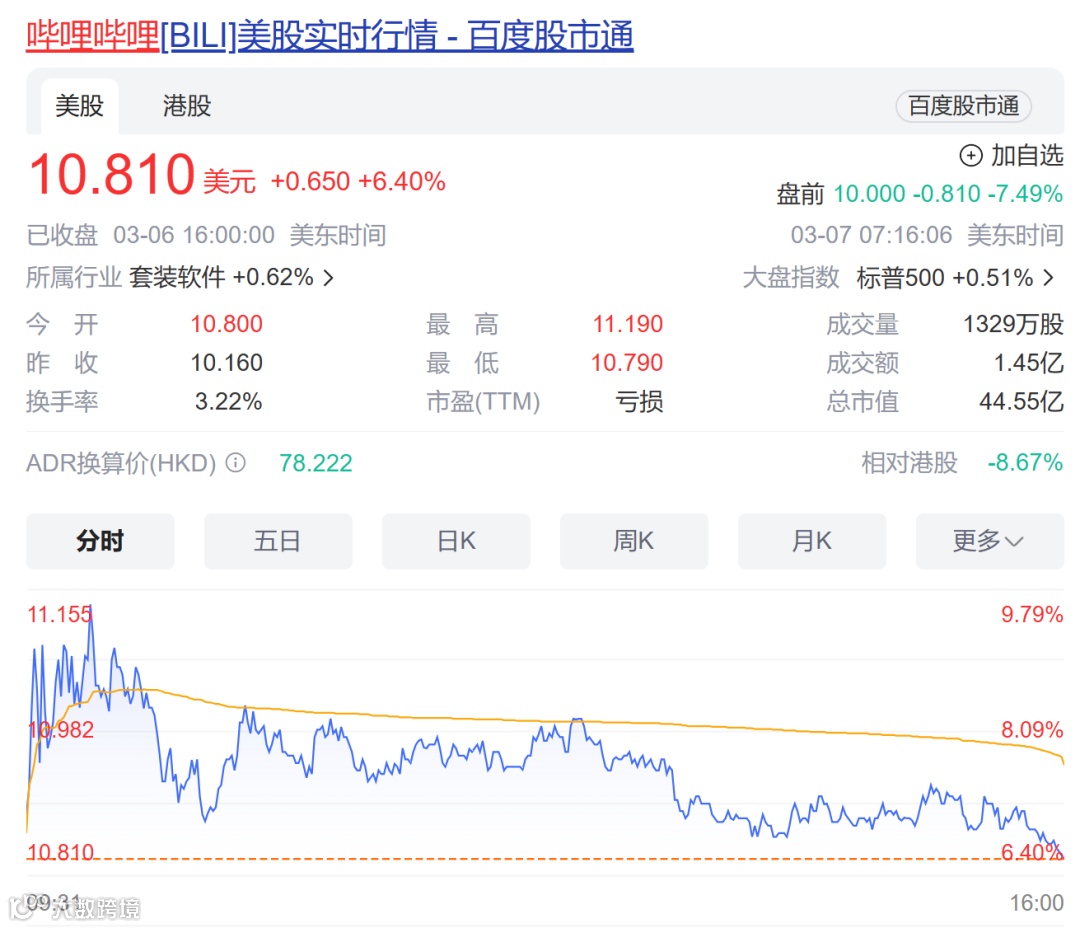This screenshot has width=1080, height=928.
Task: Click the intraday peak of the blue price line
Action: coord(91,608)
